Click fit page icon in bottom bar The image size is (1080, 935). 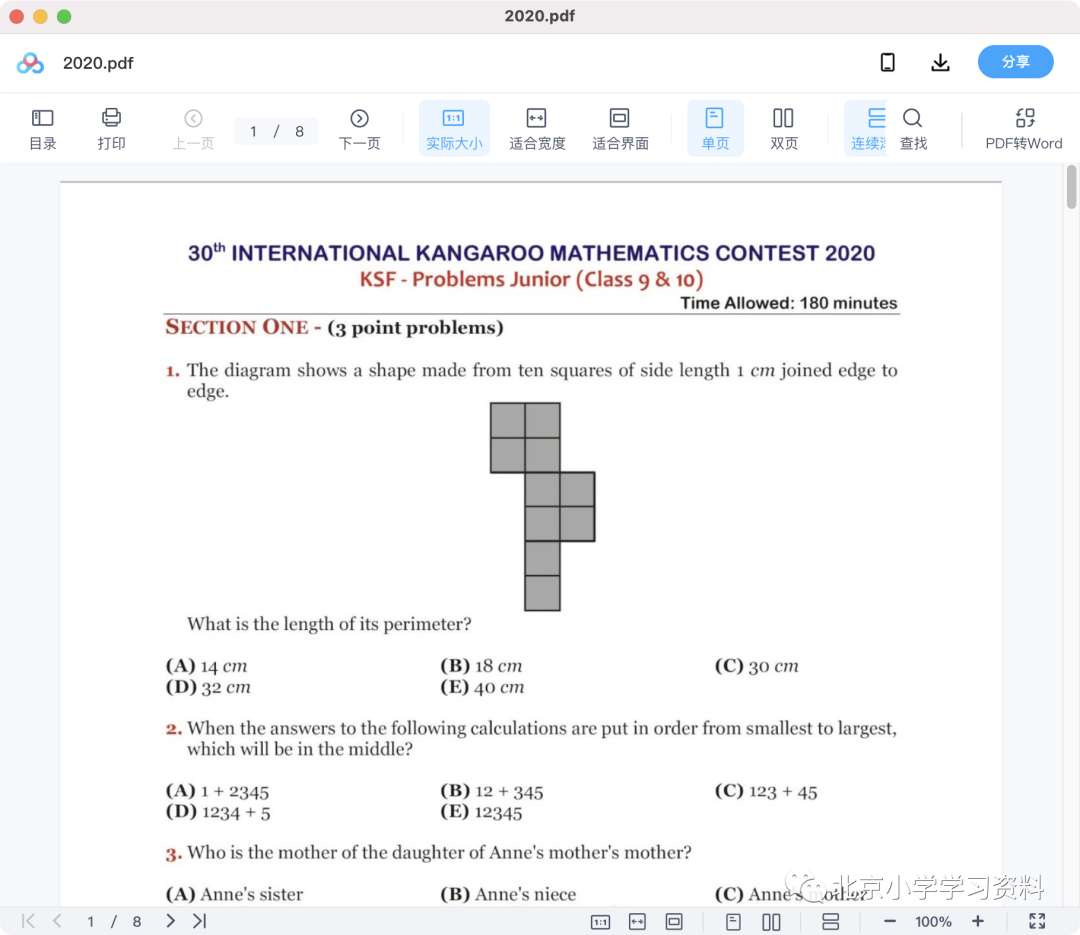[x=674, y=922]
